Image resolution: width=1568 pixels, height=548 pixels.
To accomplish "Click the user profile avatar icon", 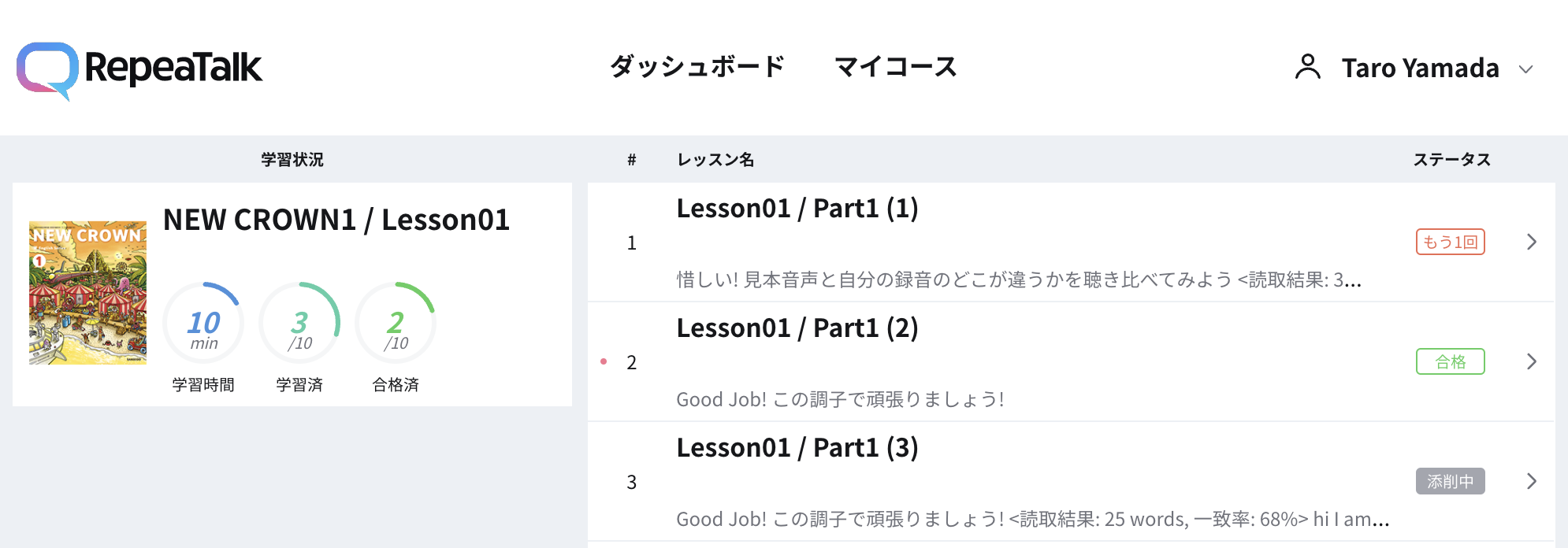I will pyautogui.click(x=1308, y=67).
